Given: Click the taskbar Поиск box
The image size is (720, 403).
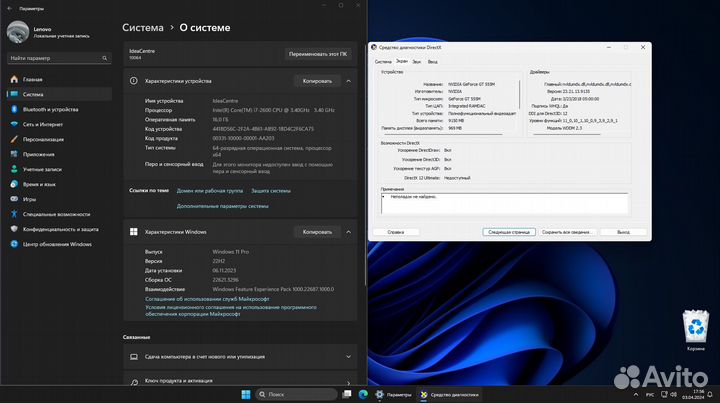Looking at the screenshot, I should (296, 394).
